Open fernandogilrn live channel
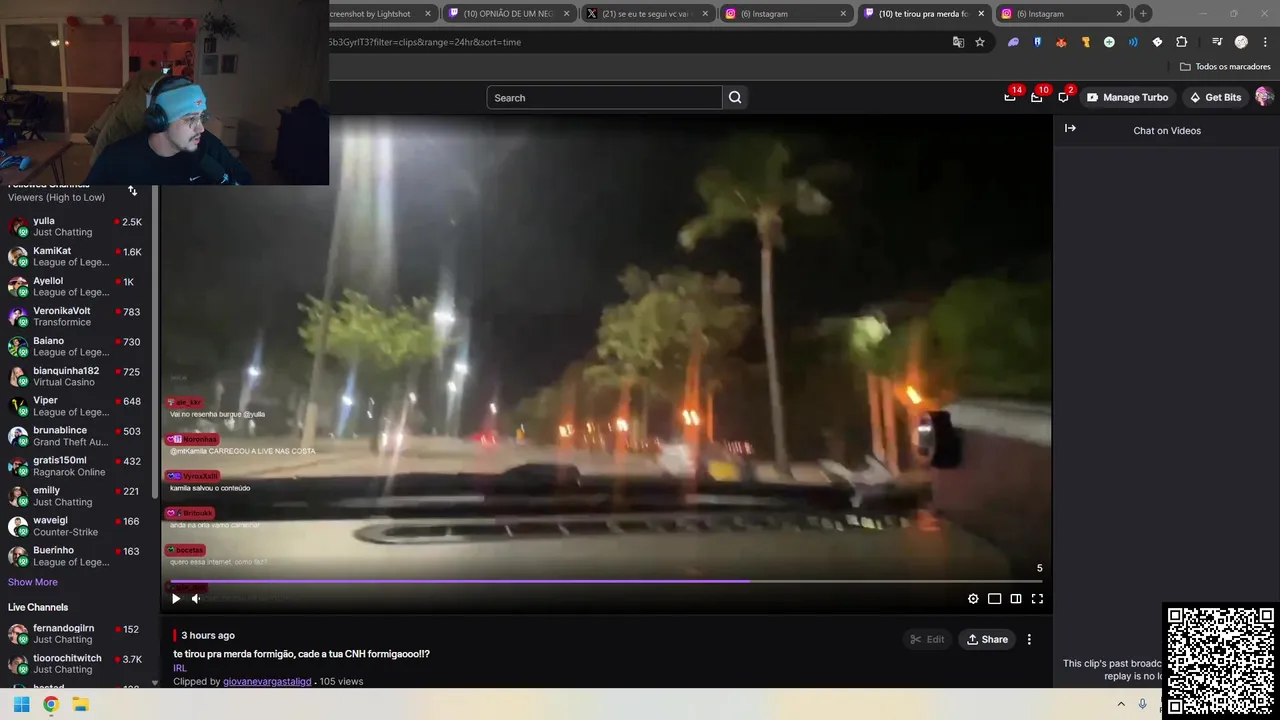The image size is (1280, 720). click(75, 634)
